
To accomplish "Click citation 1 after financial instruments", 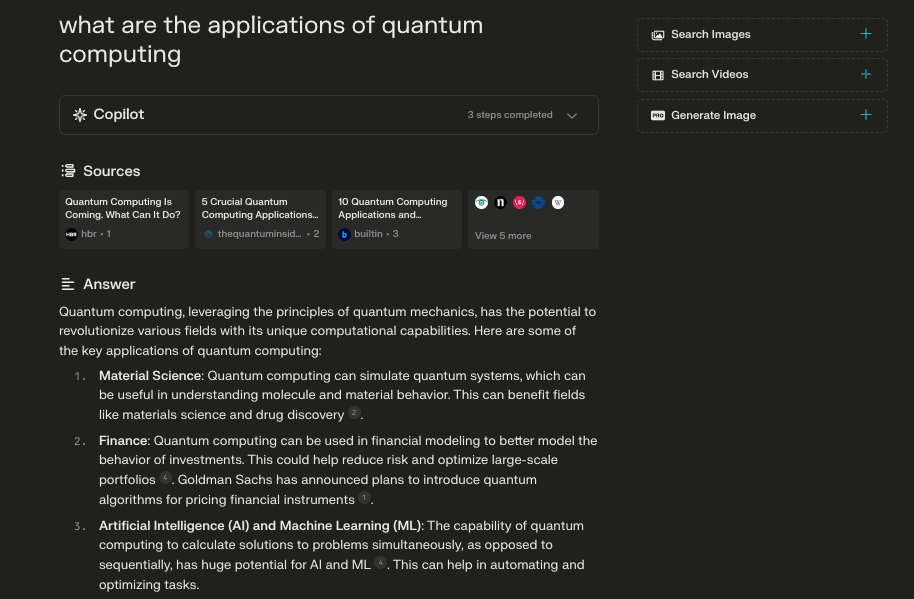I will 364,498.
